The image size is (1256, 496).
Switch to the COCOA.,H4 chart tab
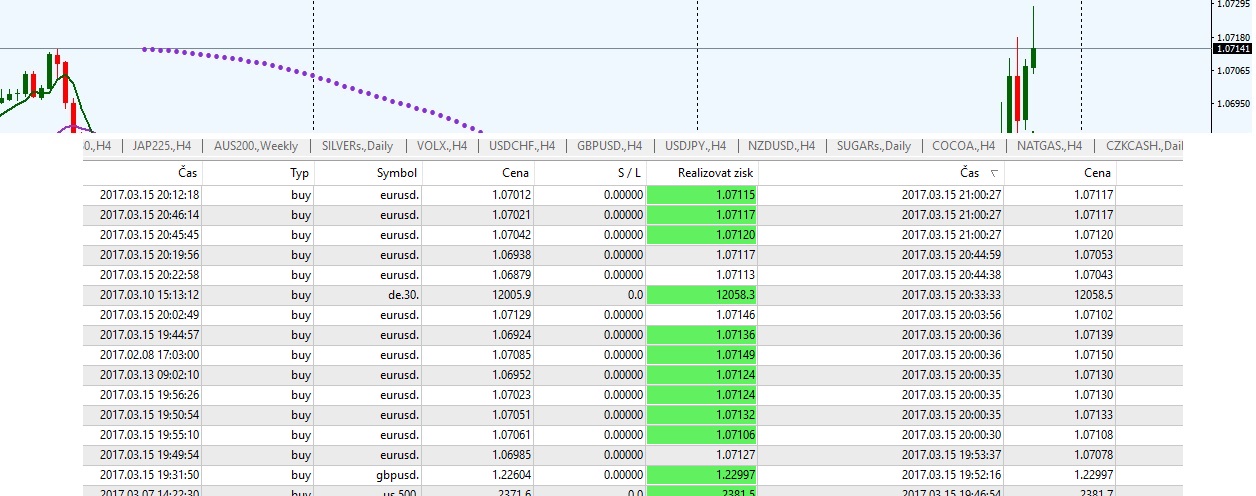coord(963,146)
